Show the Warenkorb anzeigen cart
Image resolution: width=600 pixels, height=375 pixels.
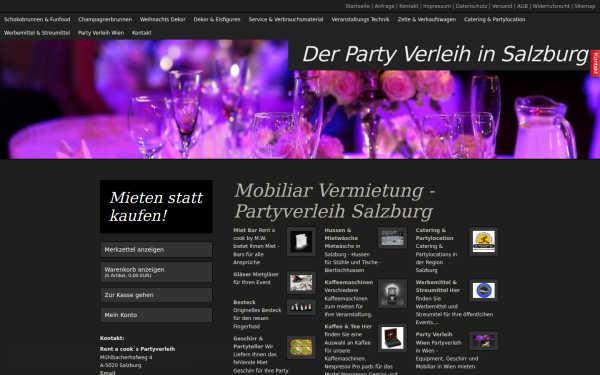(x=156, y=272)
